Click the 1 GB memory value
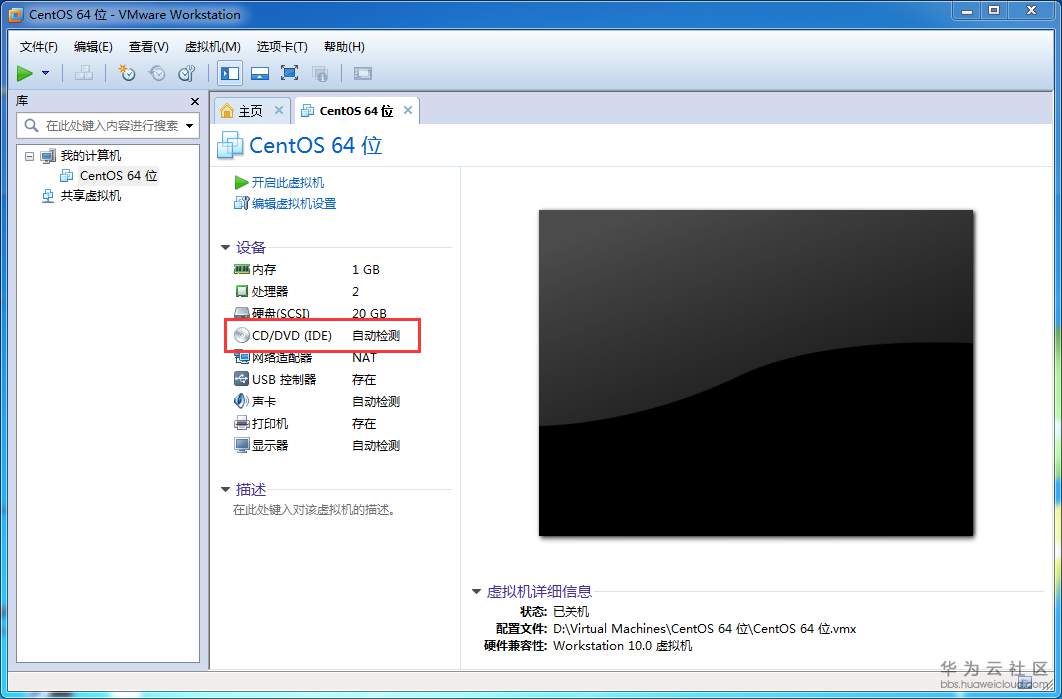 pyautogui.click(x=366, y=270)
